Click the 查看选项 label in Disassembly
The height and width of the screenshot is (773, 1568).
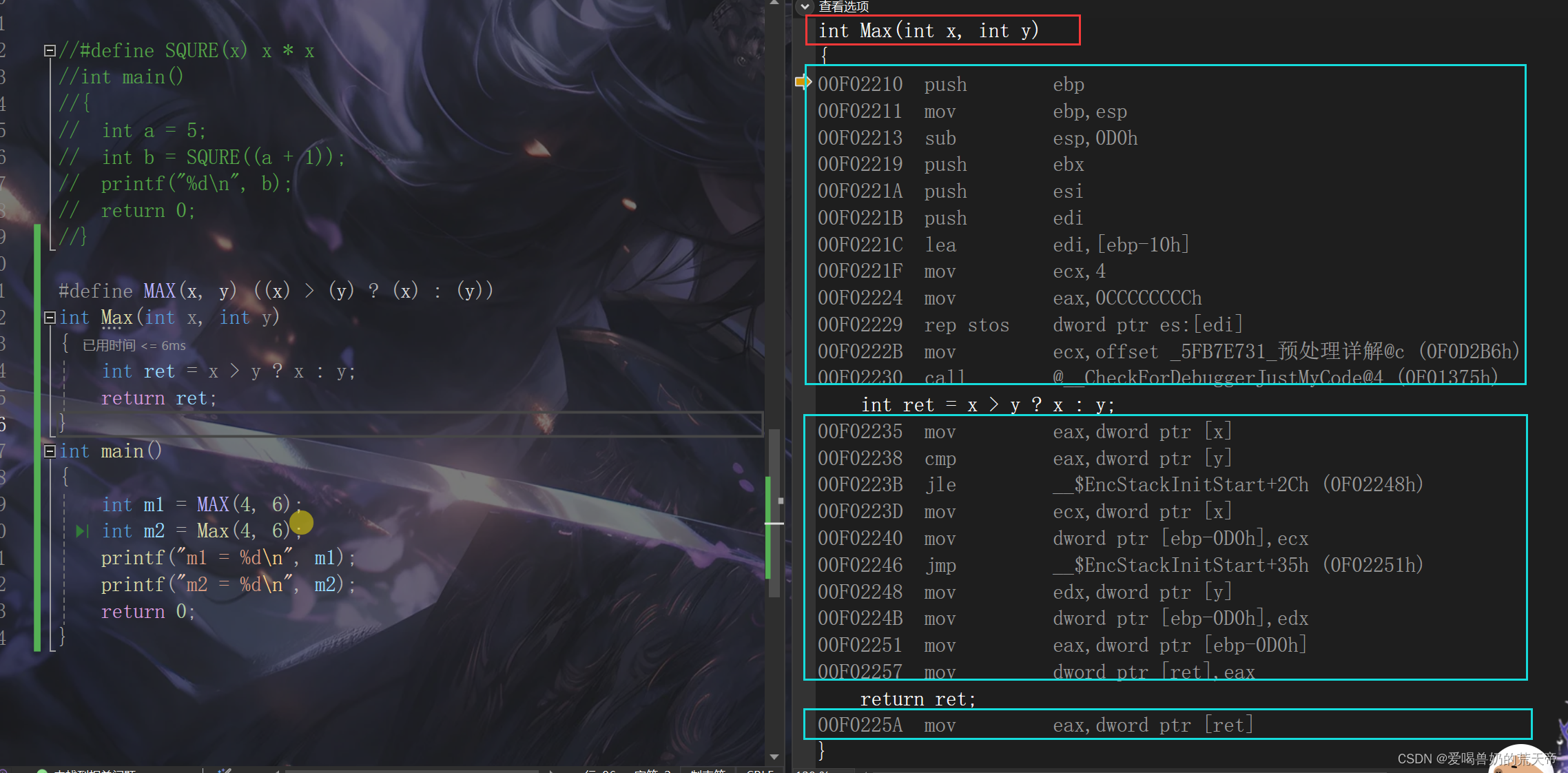coord(843,6)
